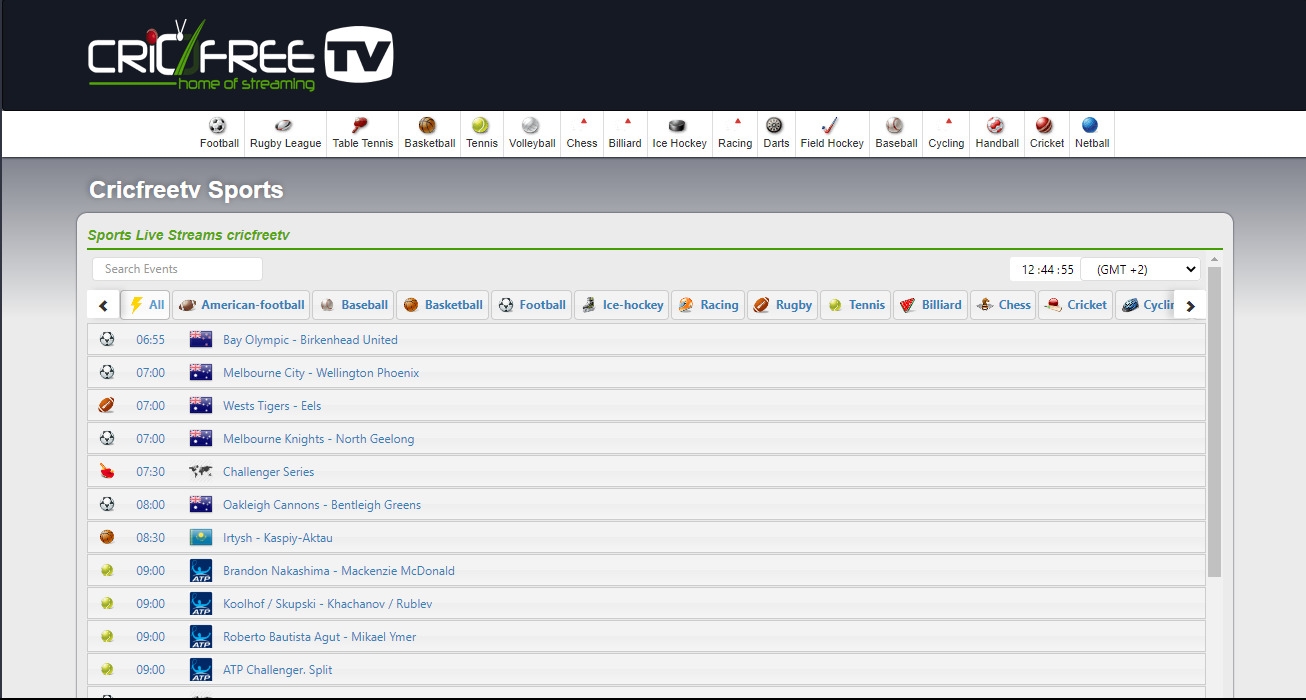Viewport: 1306px width, 700px height.
Task: Filter events by Tennis tab
Action: click(856, 305)
